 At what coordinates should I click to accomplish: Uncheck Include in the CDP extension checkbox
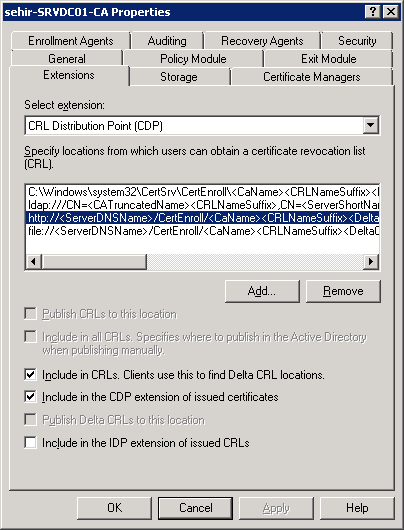pos(30,396)
